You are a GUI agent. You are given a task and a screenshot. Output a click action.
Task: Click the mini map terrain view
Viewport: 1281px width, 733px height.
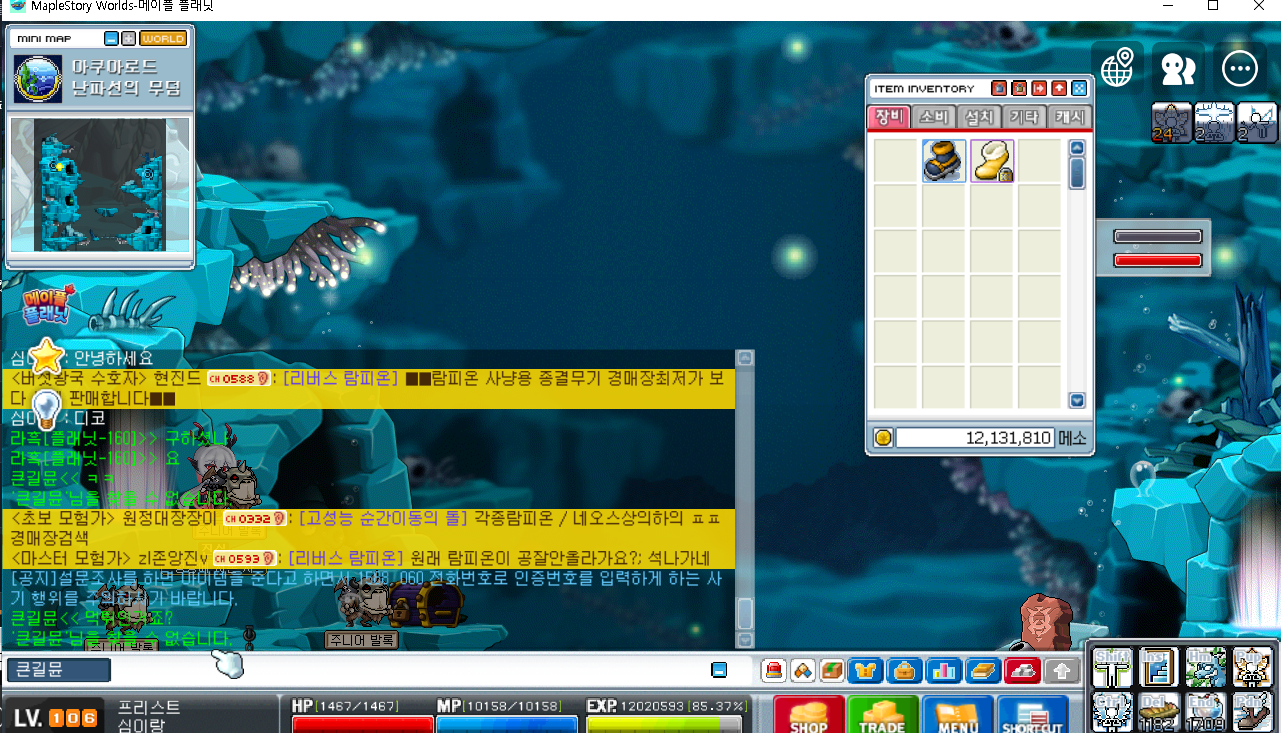[x=99, y=185]
